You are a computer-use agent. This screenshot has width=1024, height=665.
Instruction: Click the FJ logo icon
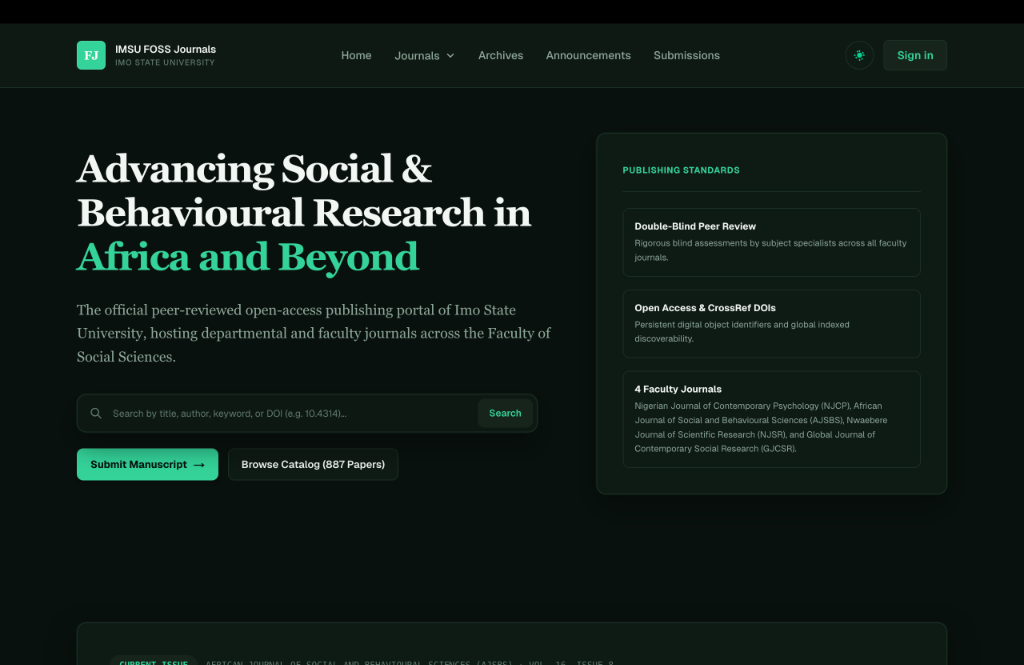(91, 56)
